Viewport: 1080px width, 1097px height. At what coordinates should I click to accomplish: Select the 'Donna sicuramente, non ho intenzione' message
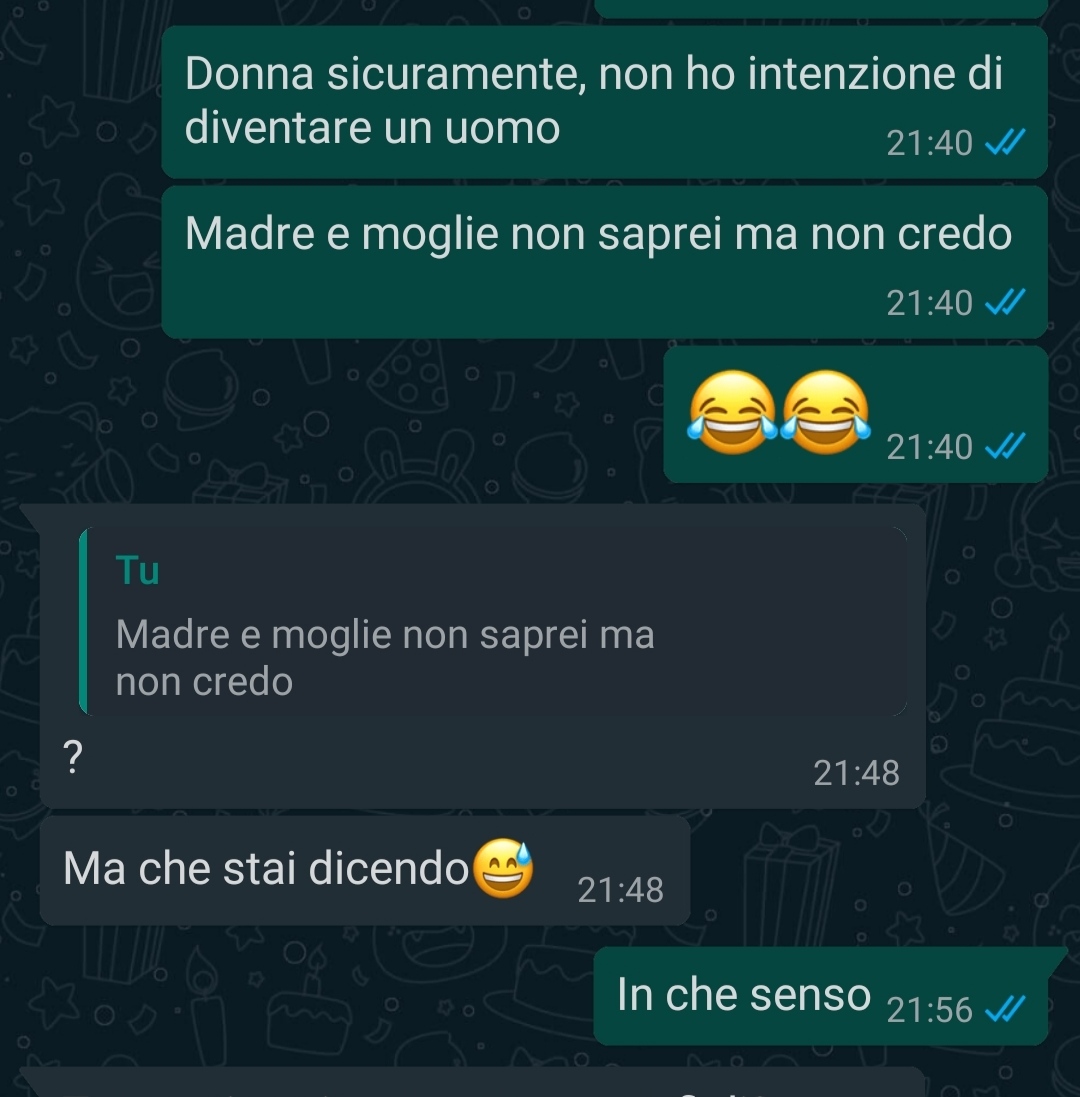coord(604,102)
